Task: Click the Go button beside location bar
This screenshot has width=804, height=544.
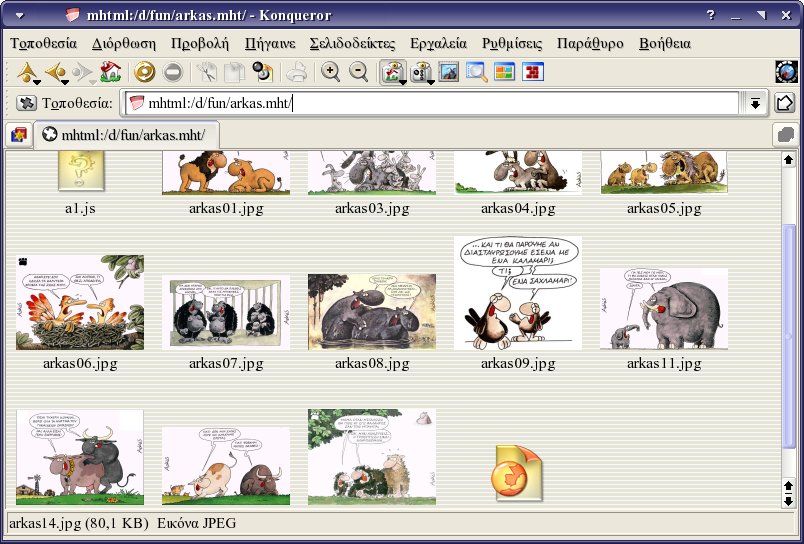Action: click(x=784, y=103)
